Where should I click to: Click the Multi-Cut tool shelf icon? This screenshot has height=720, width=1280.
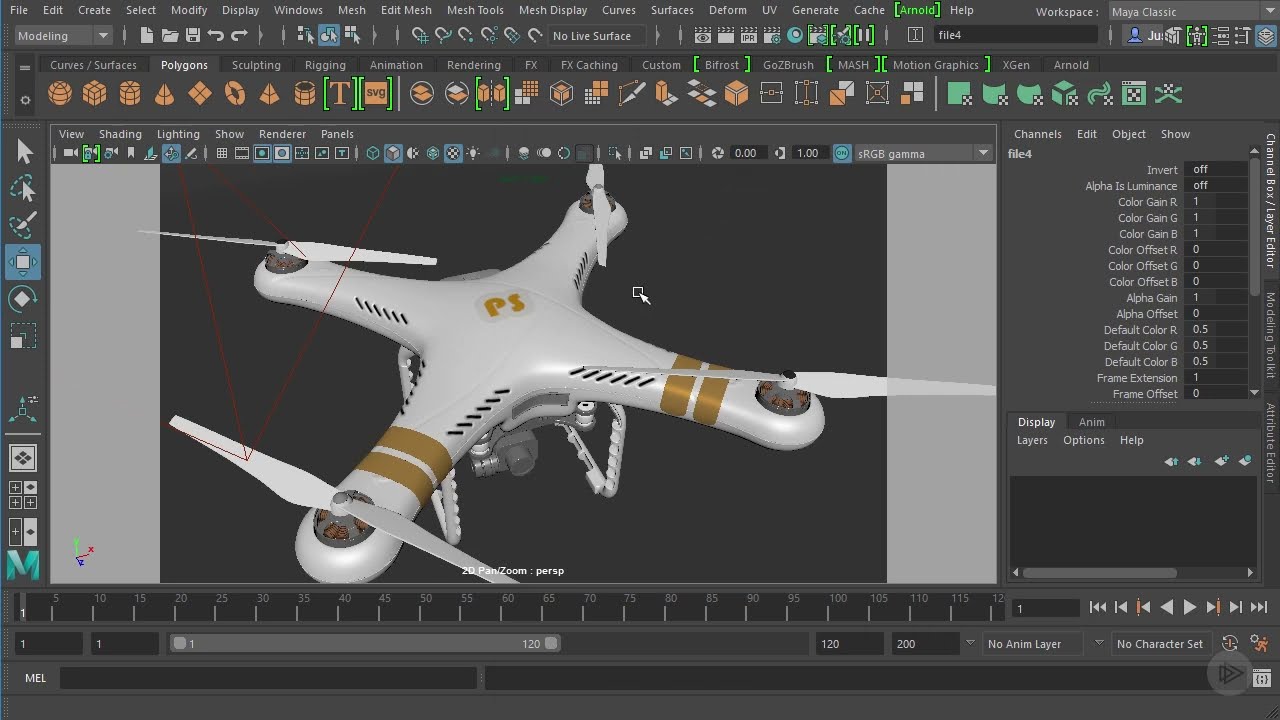[631, 95]
